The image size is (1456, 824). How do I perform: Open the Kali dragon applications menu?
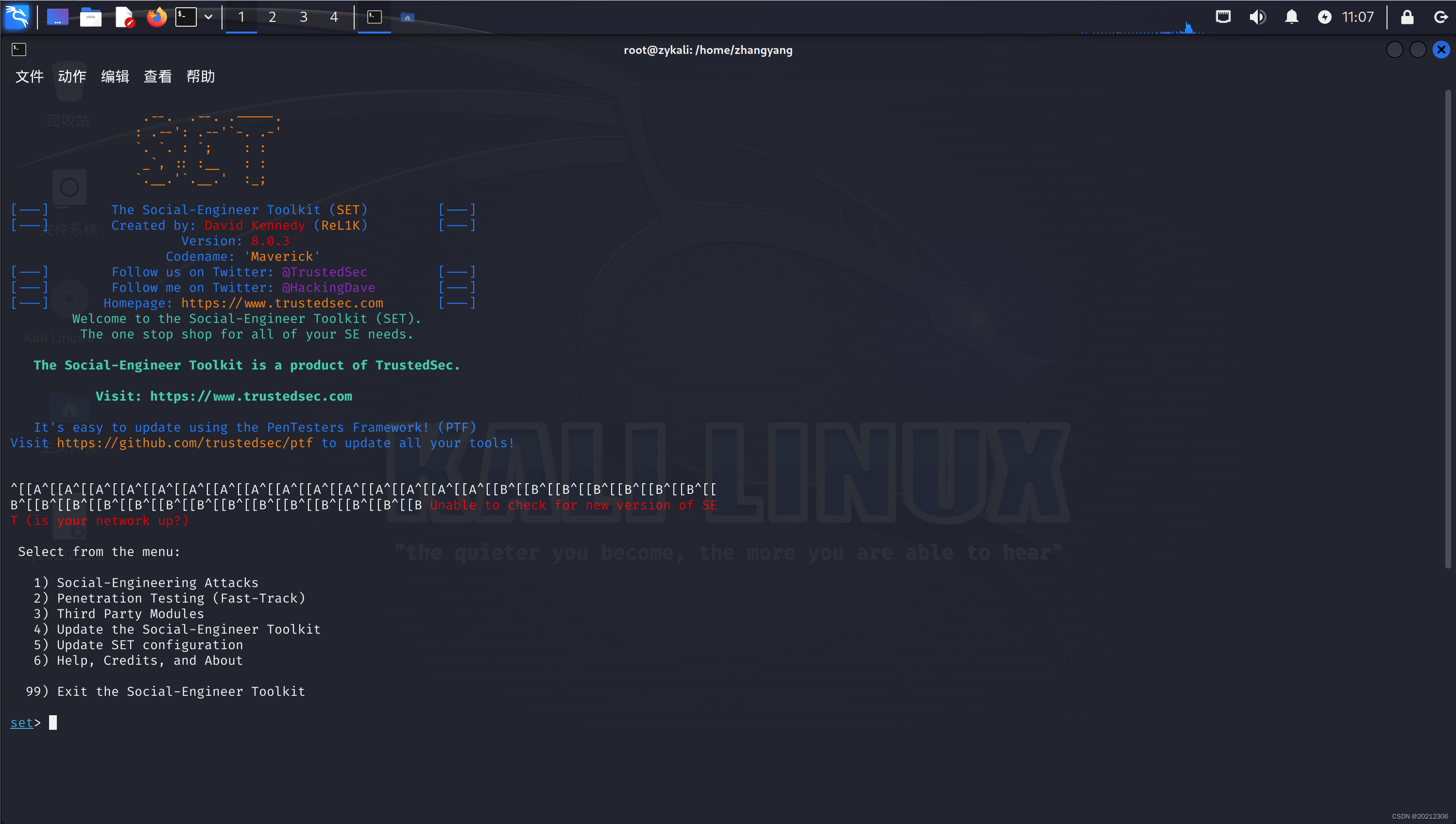point(17,17)
